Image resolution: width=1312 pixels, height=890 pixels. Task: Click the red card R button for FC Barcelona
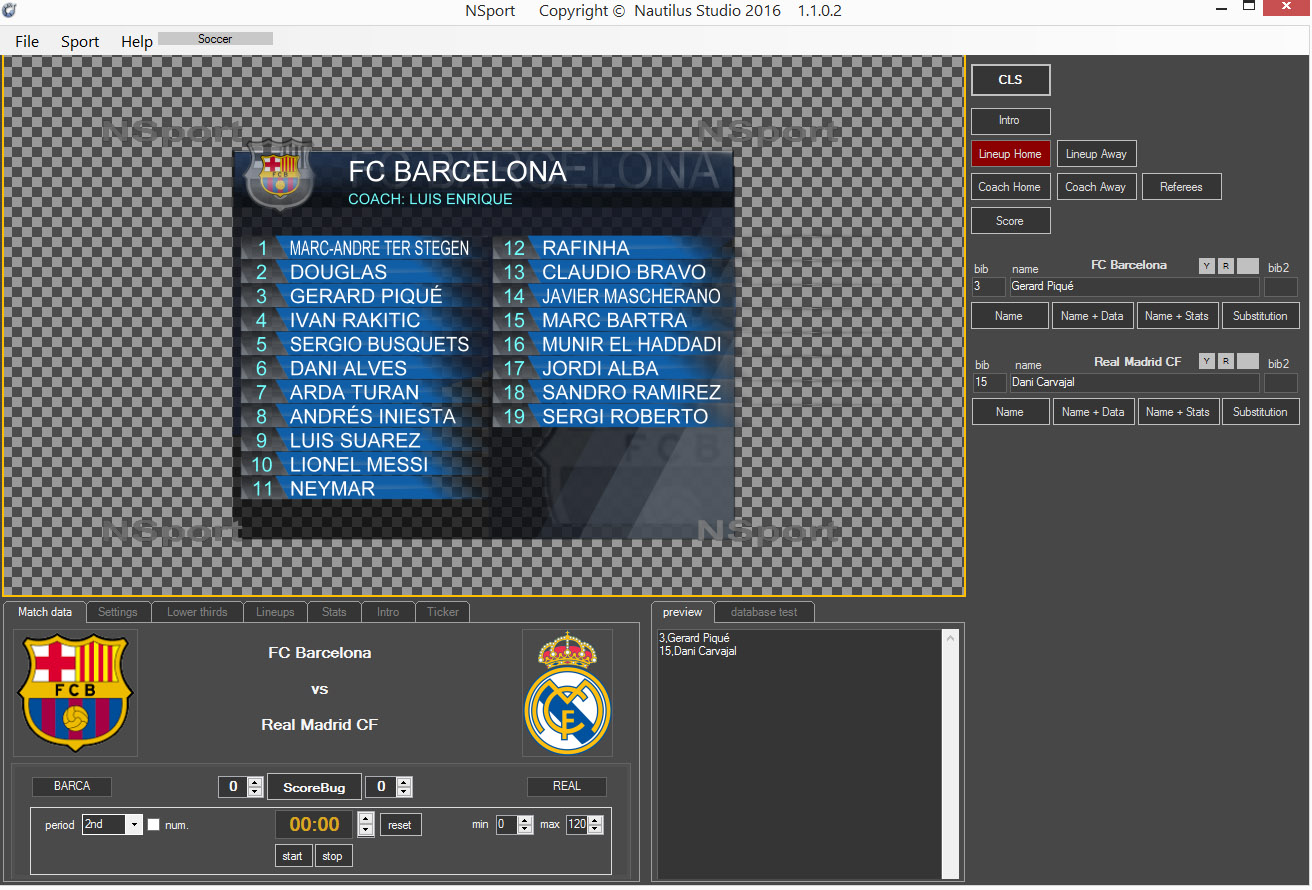(x=1226, y=265)
